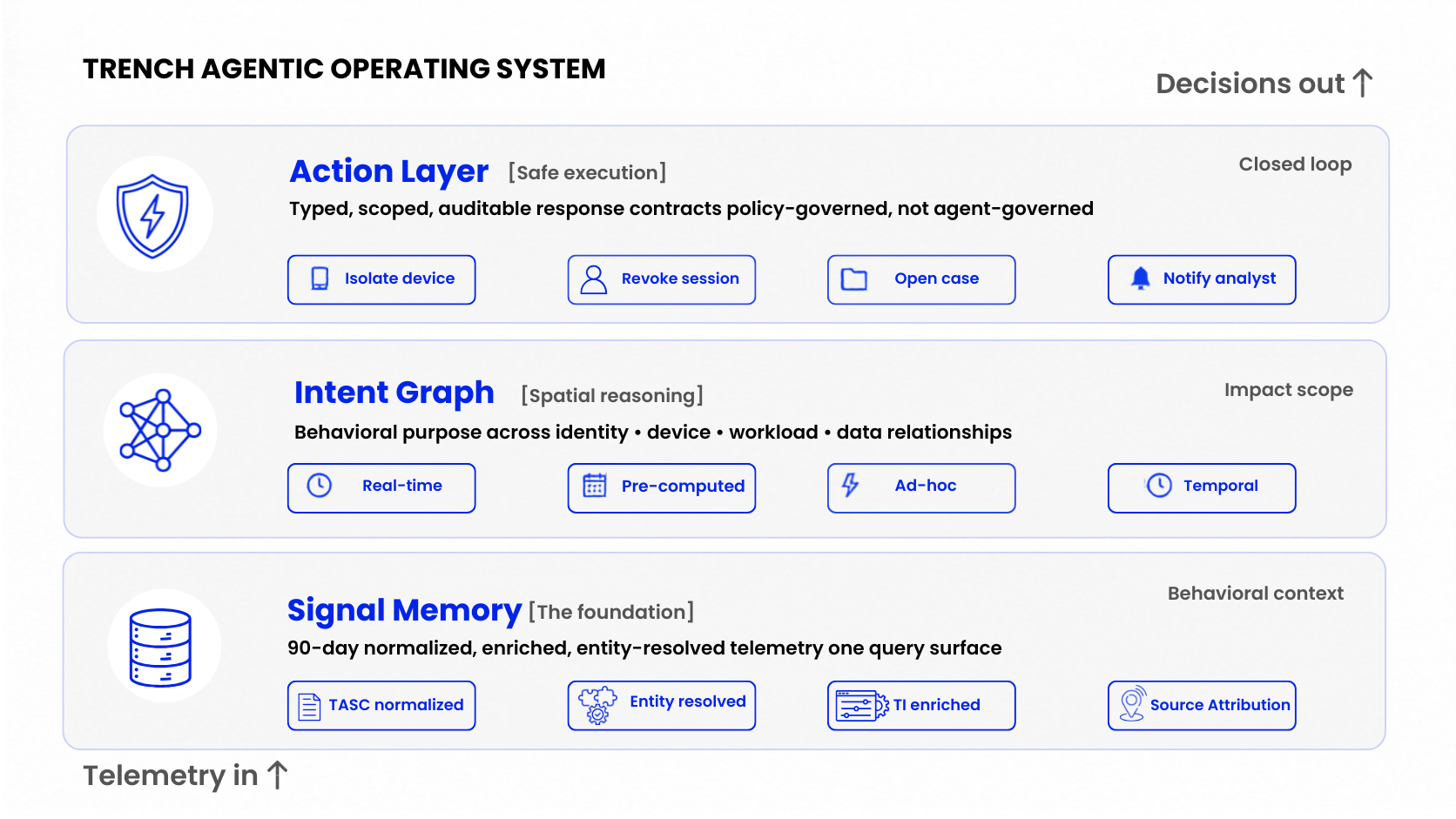Click the user icon in Revoke session
This screenshot has width=1456, height=819.
pyautogui.click(x=594, y=279)
